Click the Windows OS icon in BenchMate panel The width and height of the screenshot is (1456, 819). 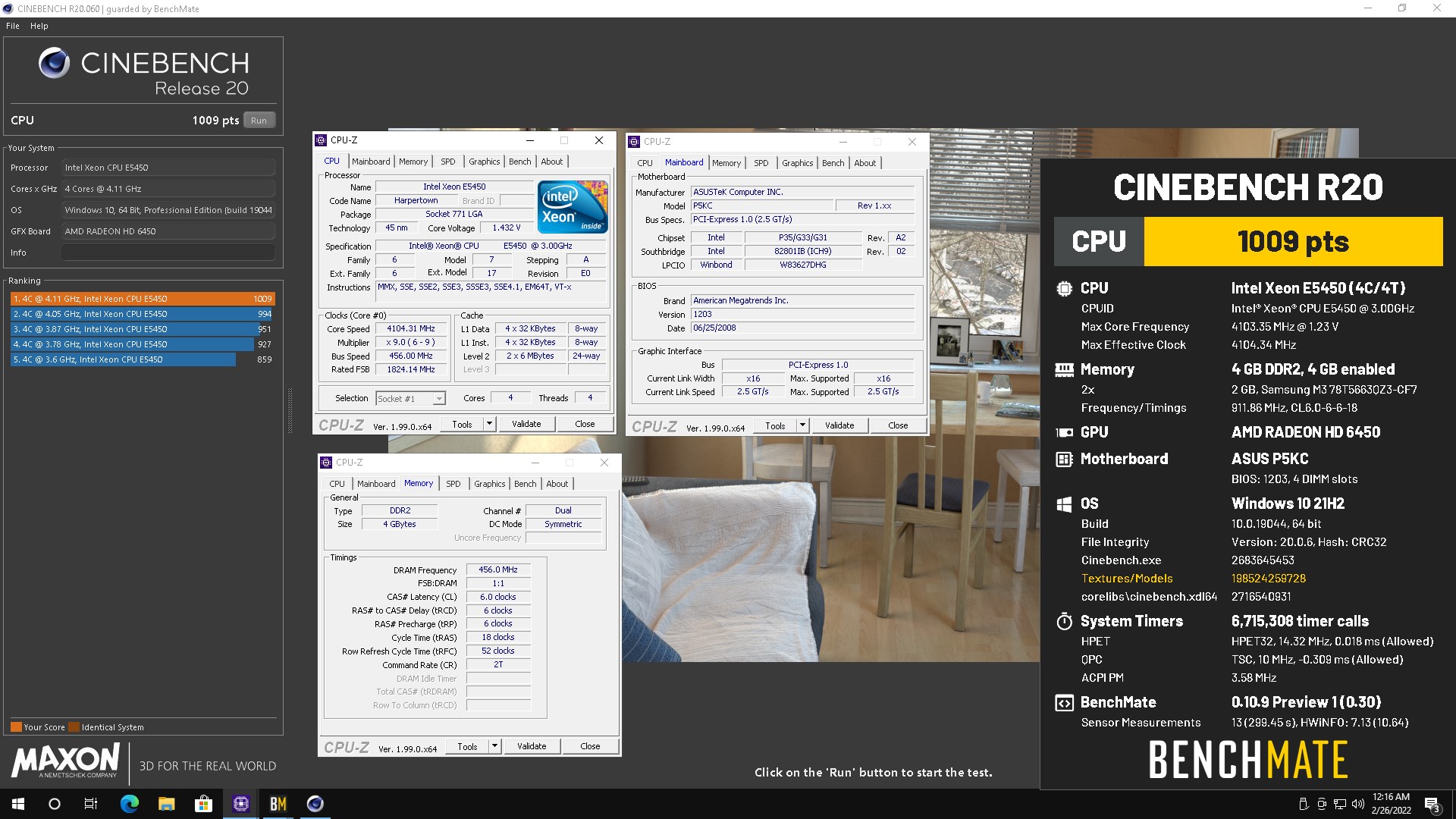tap(1064, 504)
